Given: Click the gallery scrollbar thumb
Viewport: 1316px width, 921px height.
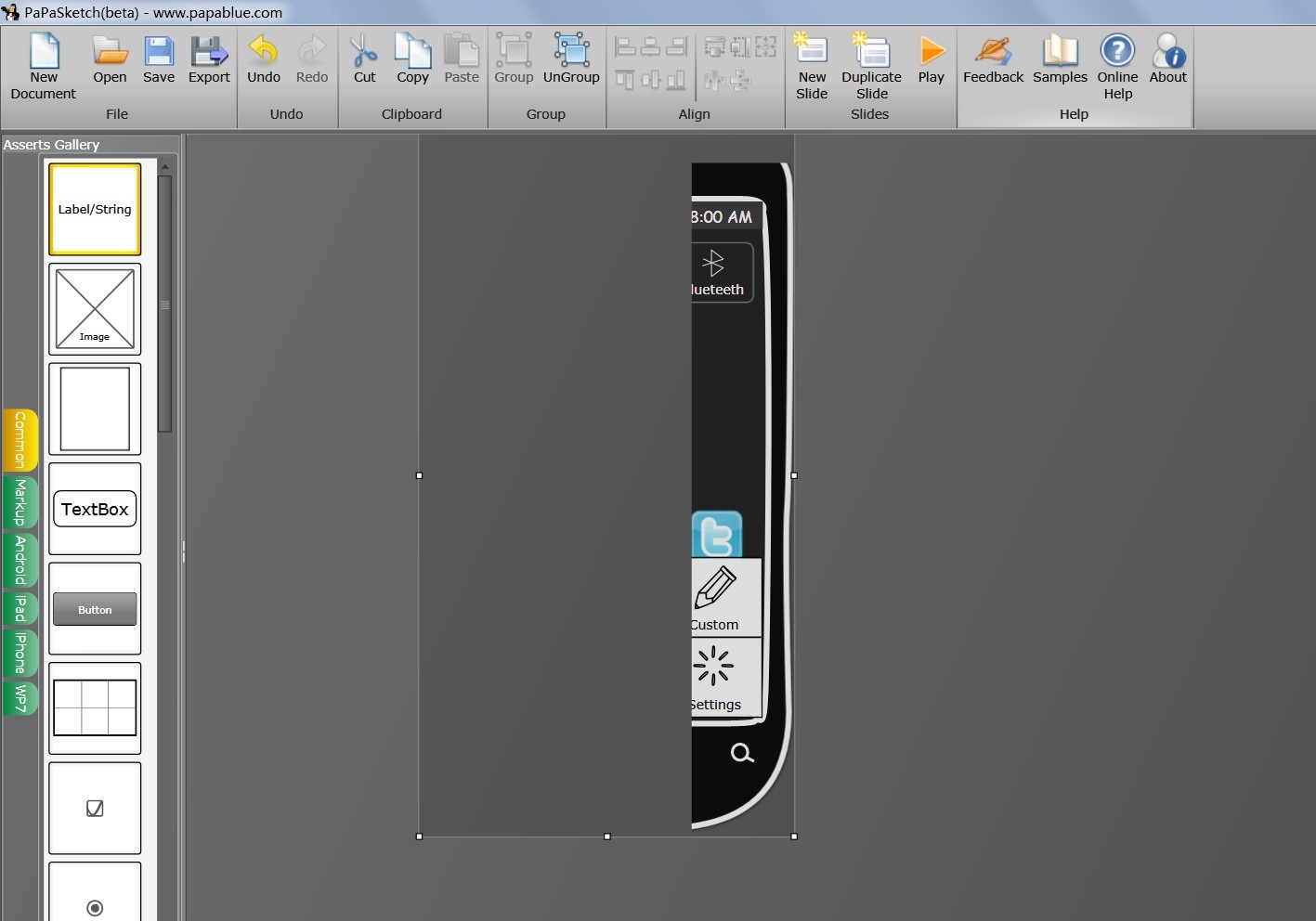Looking at the screenshot, I should tap(165, 304).
